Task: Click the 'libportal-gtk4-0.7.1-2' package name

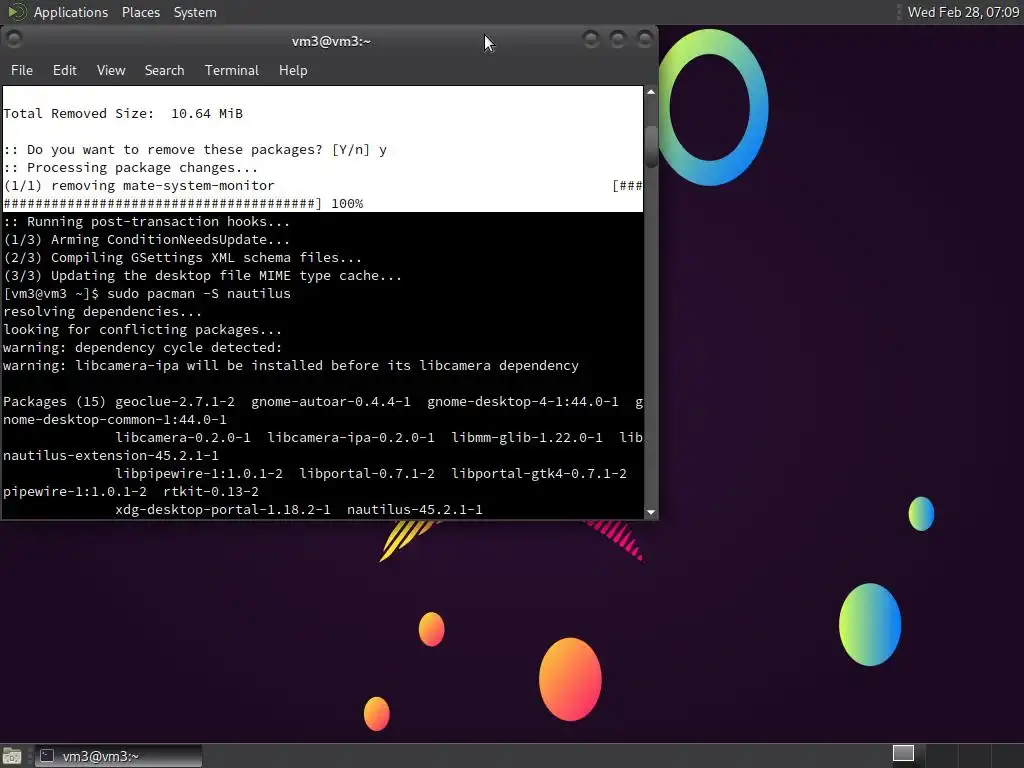Action: tap(539, 473)
